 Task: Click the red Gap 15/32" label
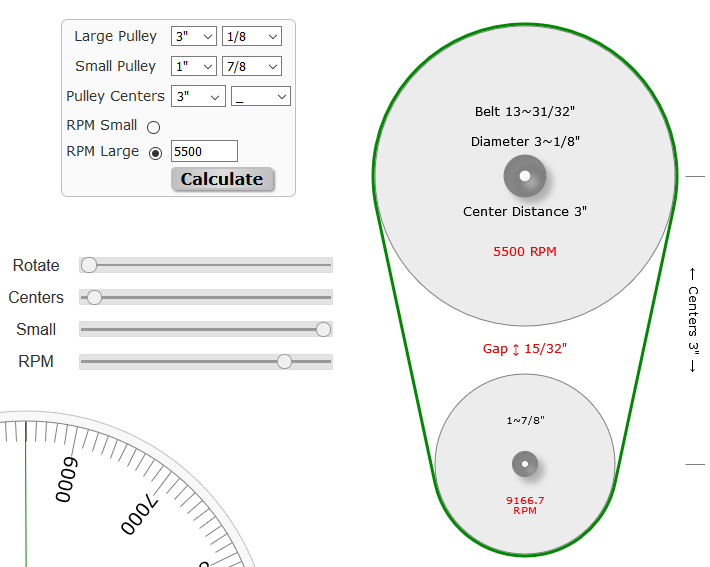point(525,349)
